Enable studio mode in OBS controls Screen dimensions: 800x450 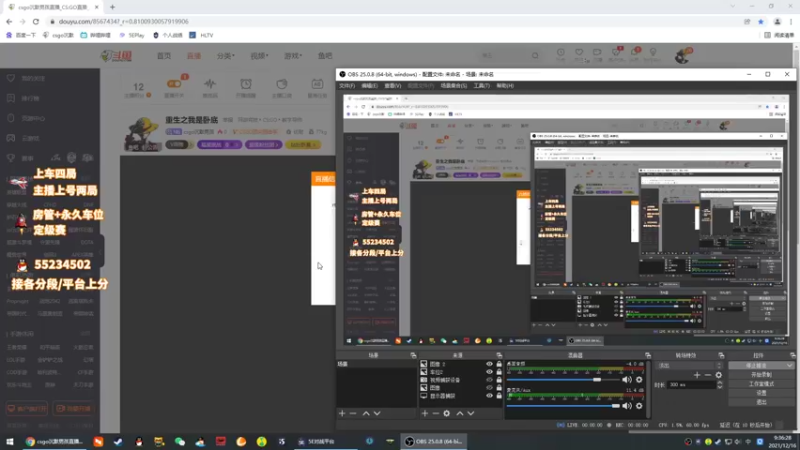coord(761,384)
